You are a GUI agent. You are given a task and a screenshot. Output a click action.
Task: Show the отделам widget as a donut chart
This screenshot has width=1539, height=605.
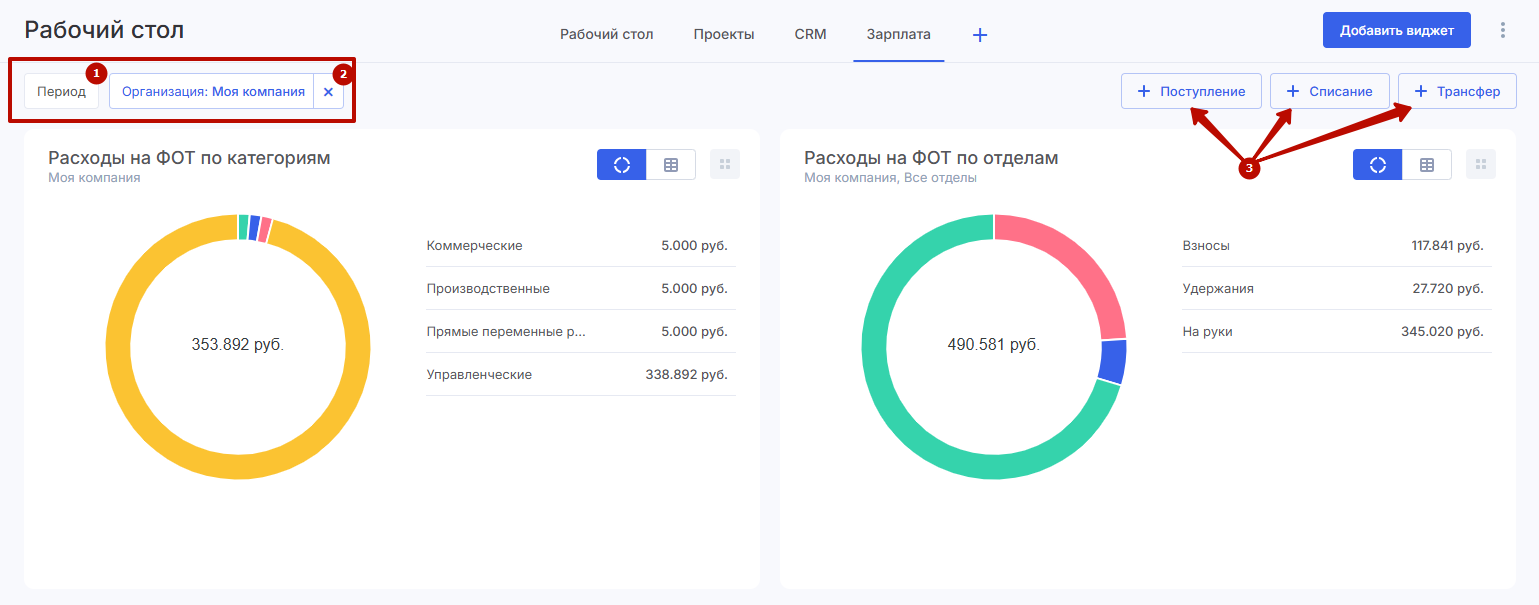1378,165
